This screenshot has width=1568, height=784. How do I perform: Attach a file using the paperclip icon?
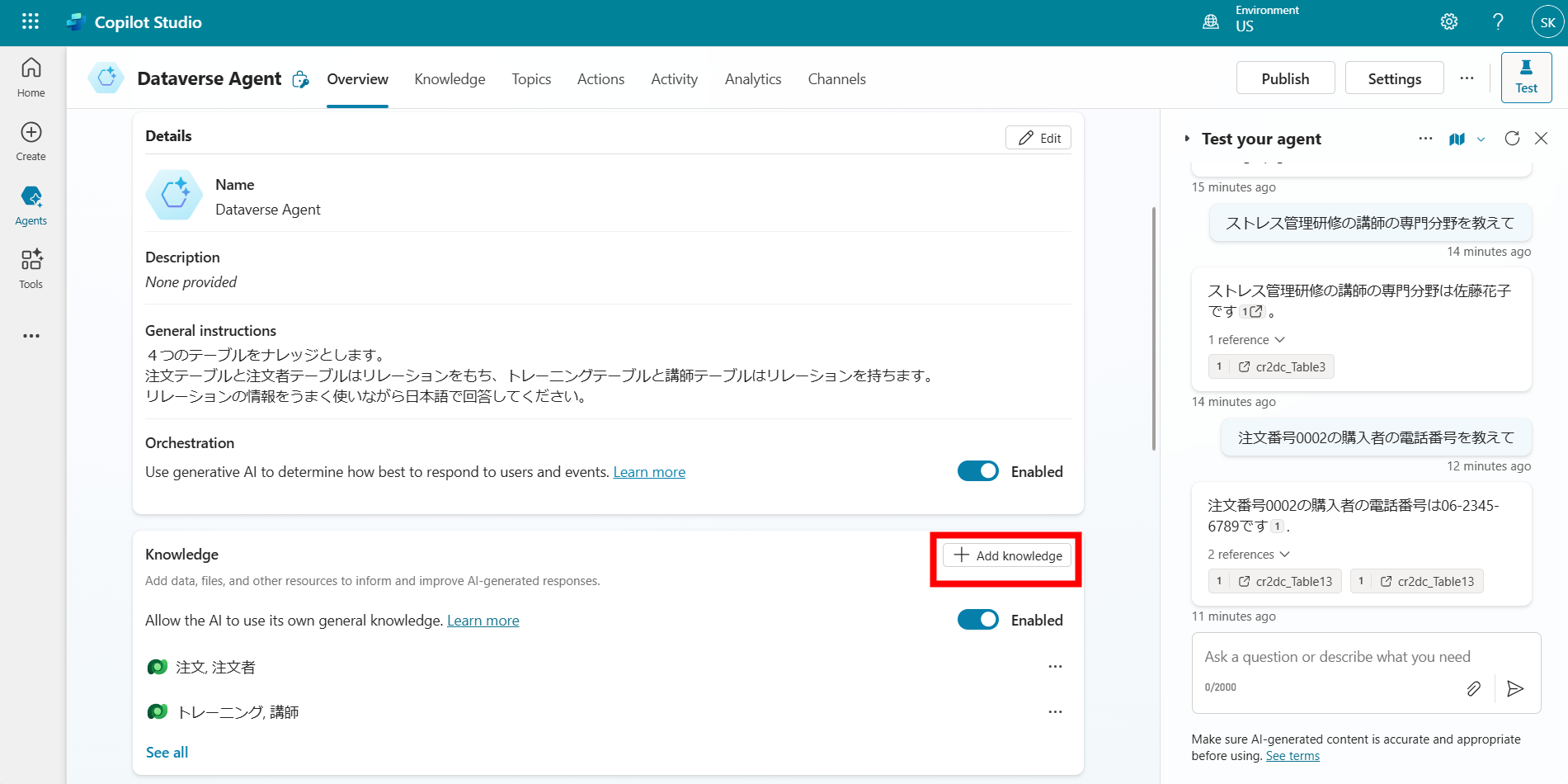pos(1474,687)
